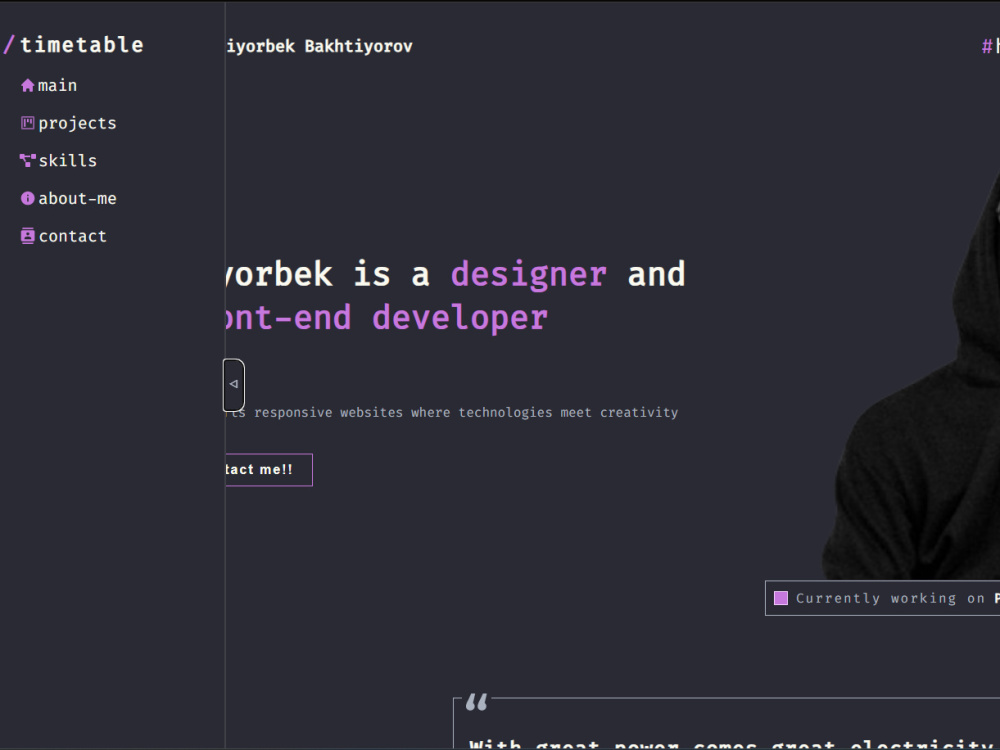
Task: Click the With great power quote text
Action: click(733, 744)
